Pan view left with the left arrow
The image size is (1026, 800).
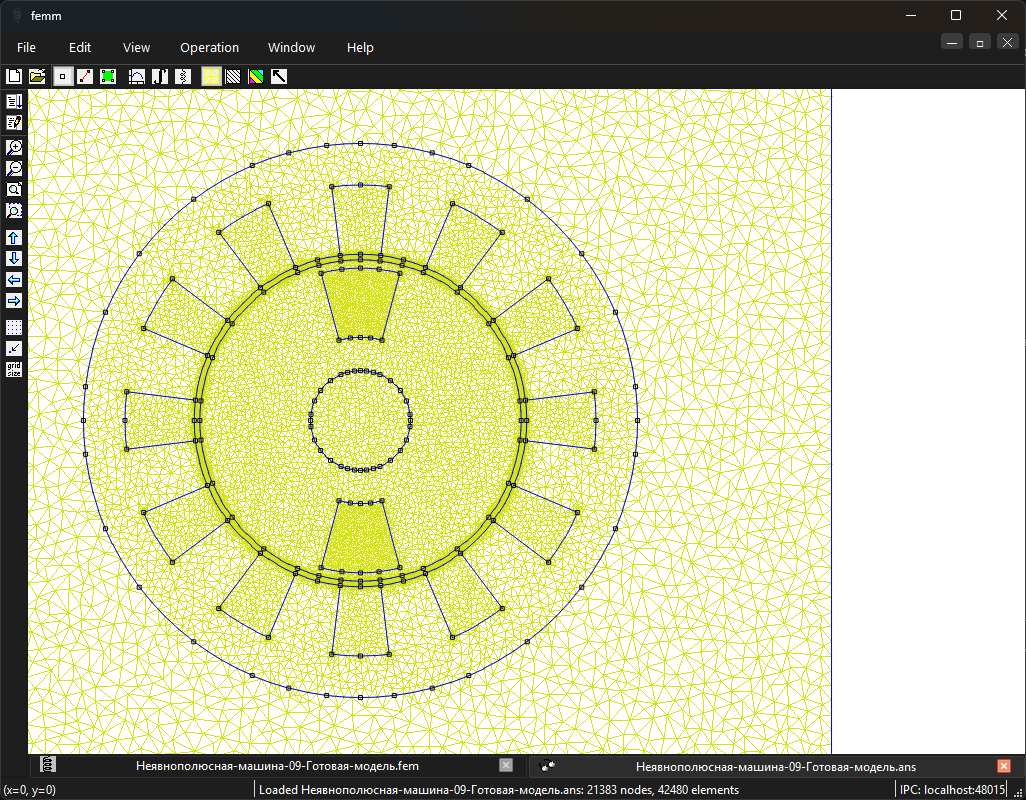(14, 279)
